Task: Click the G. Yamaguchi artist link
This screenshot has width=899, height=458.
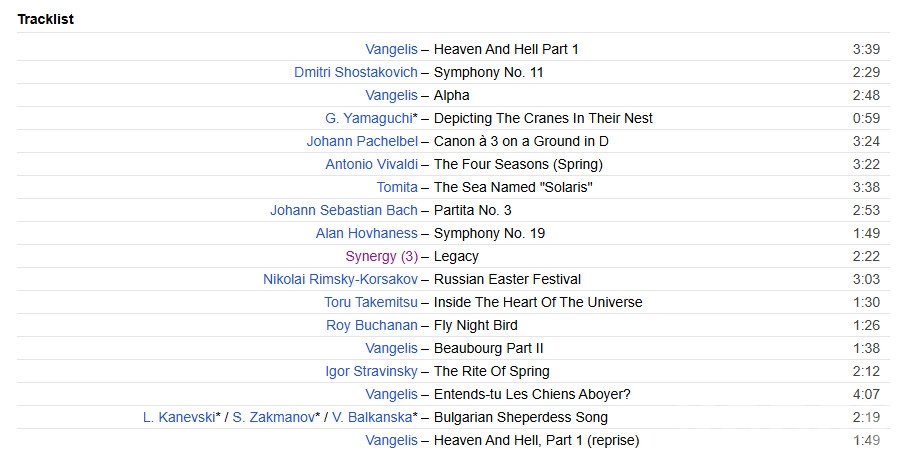Action: click(x=369, y=118)
